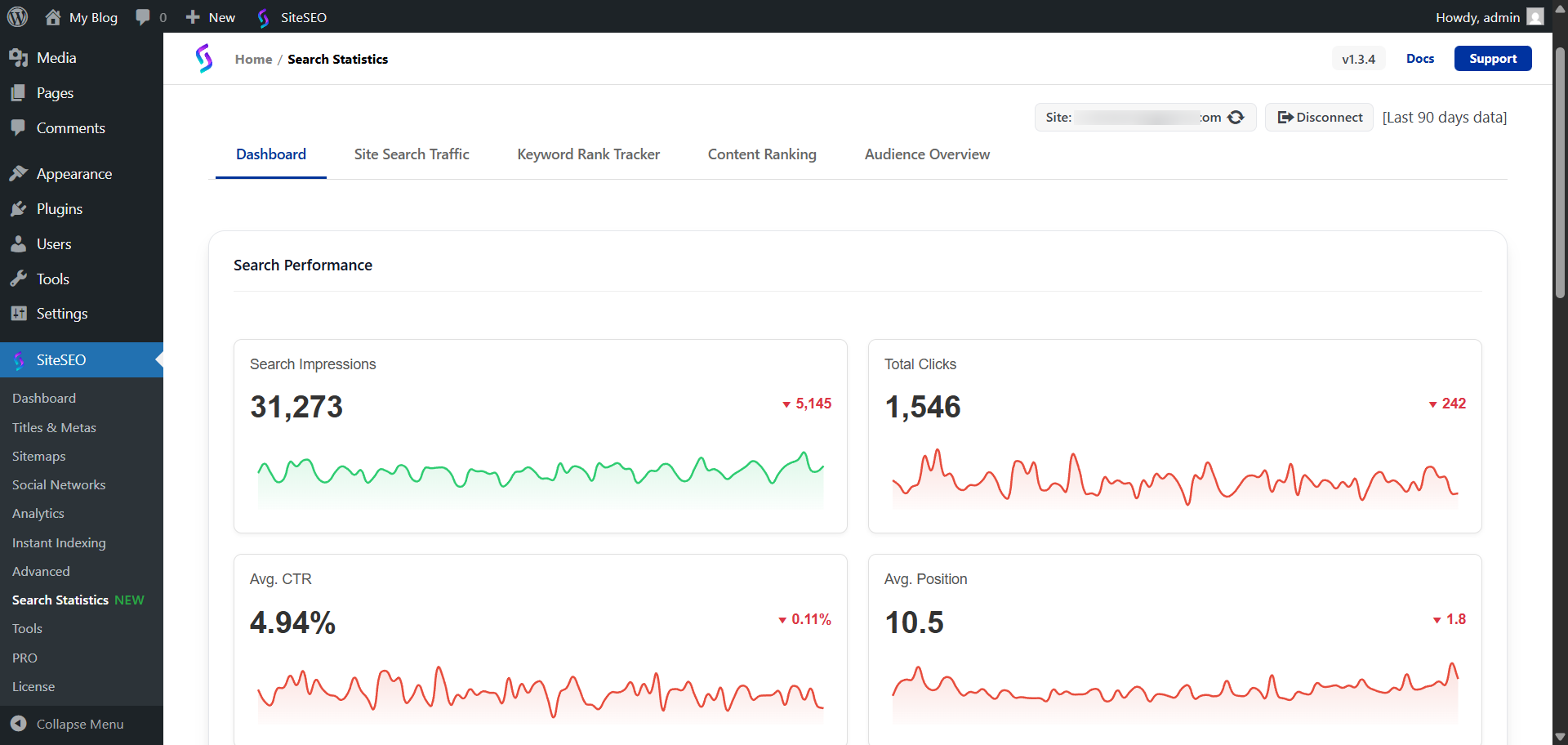Click the Tools wrench icon

tap(18, 279)
